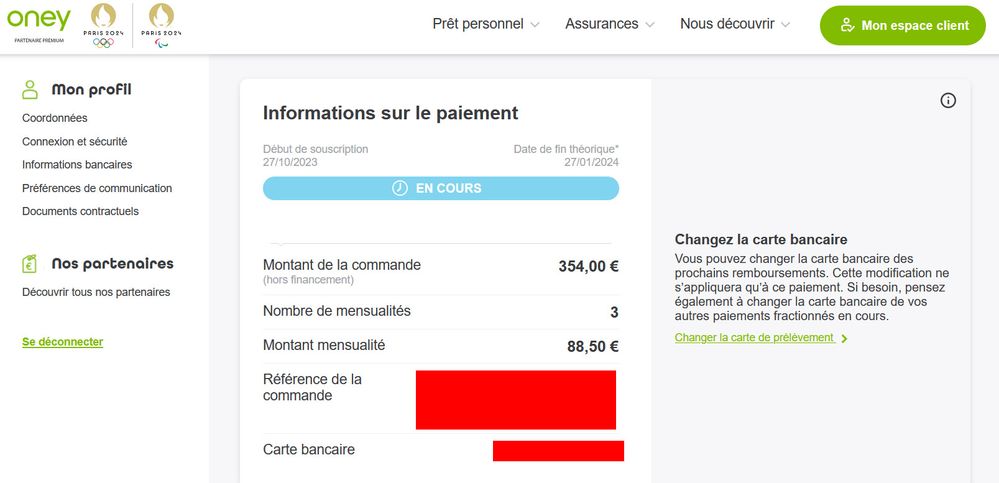Open the Nous découvrir dropdown
The height and width of the screenshot is (483, 999).
tap(735, 24)
